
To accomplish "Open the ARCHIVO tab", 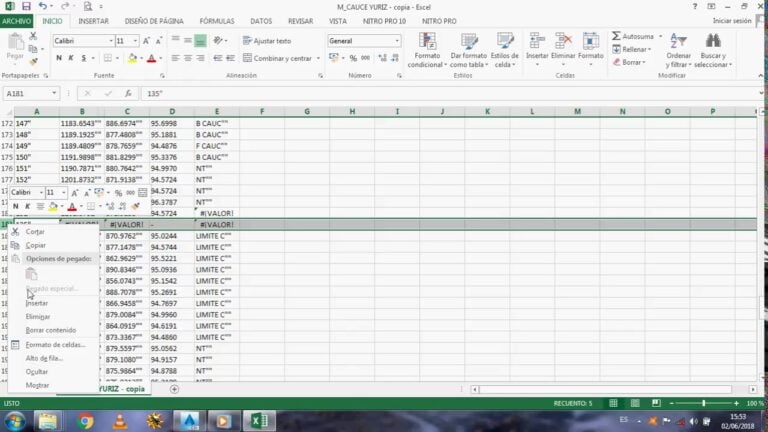I will (x=16, y=21).
